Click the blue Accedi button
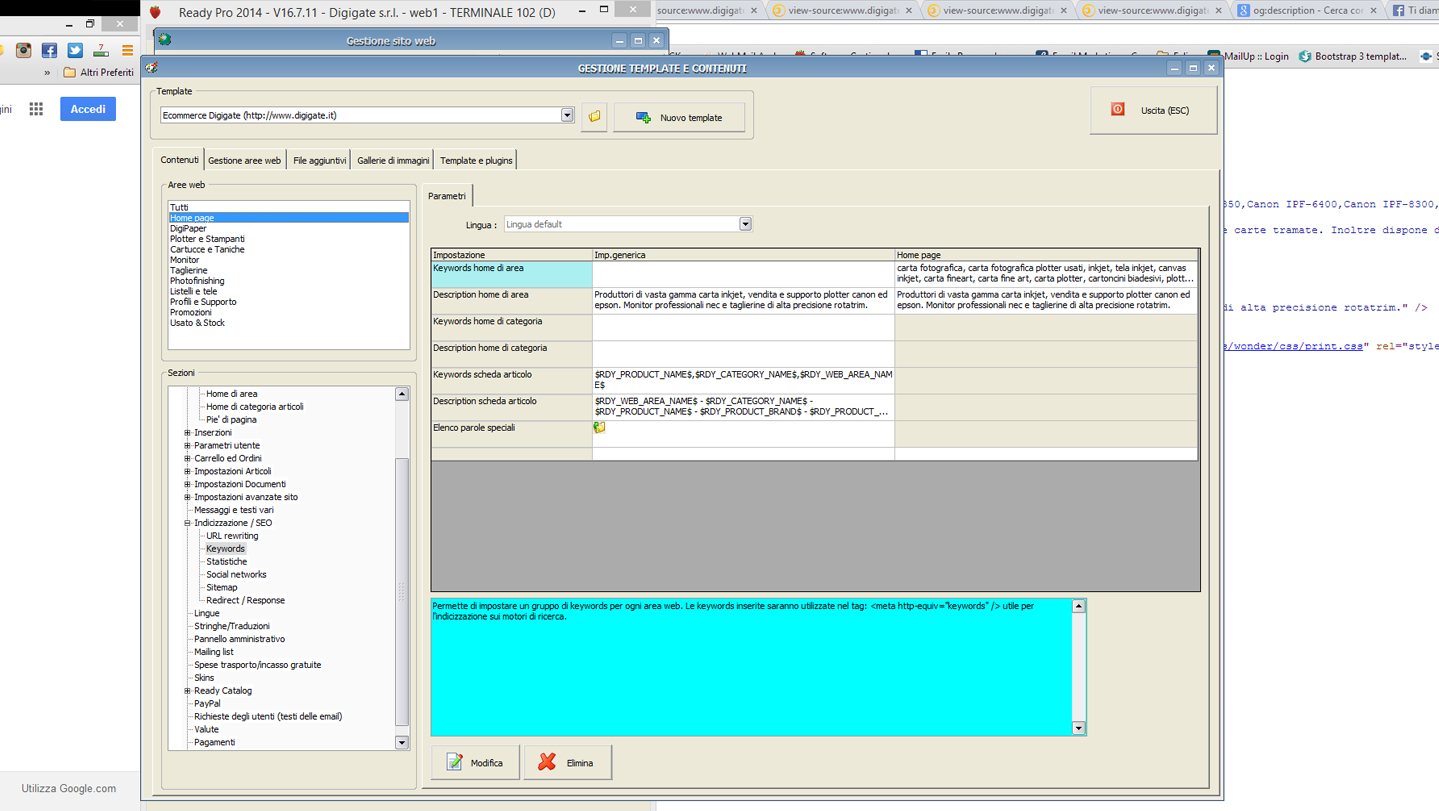Image resolution: width=1439 pixels, height=811 pixels. point(88,109)
